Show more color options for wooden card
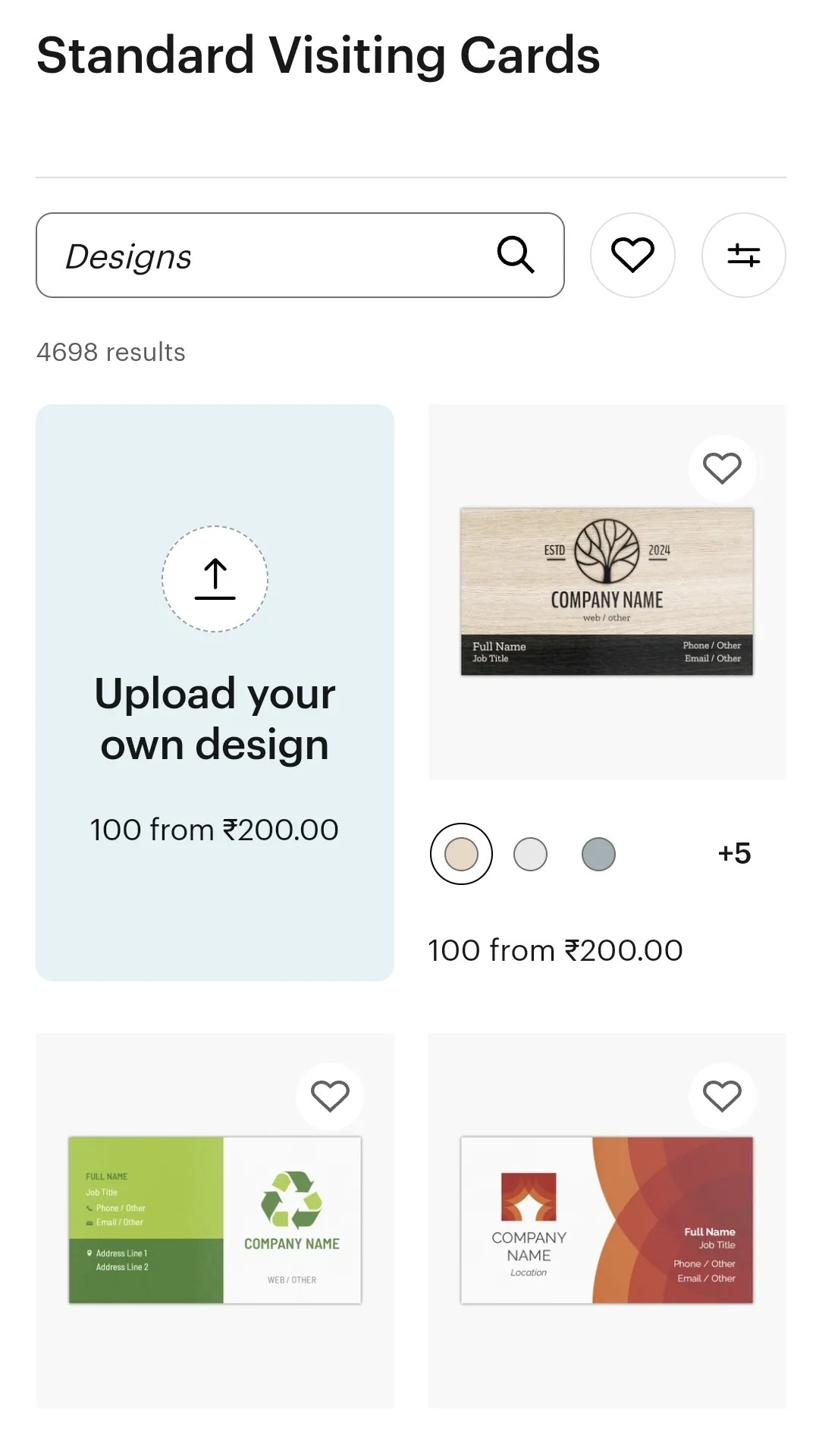 tap(733, 853)
